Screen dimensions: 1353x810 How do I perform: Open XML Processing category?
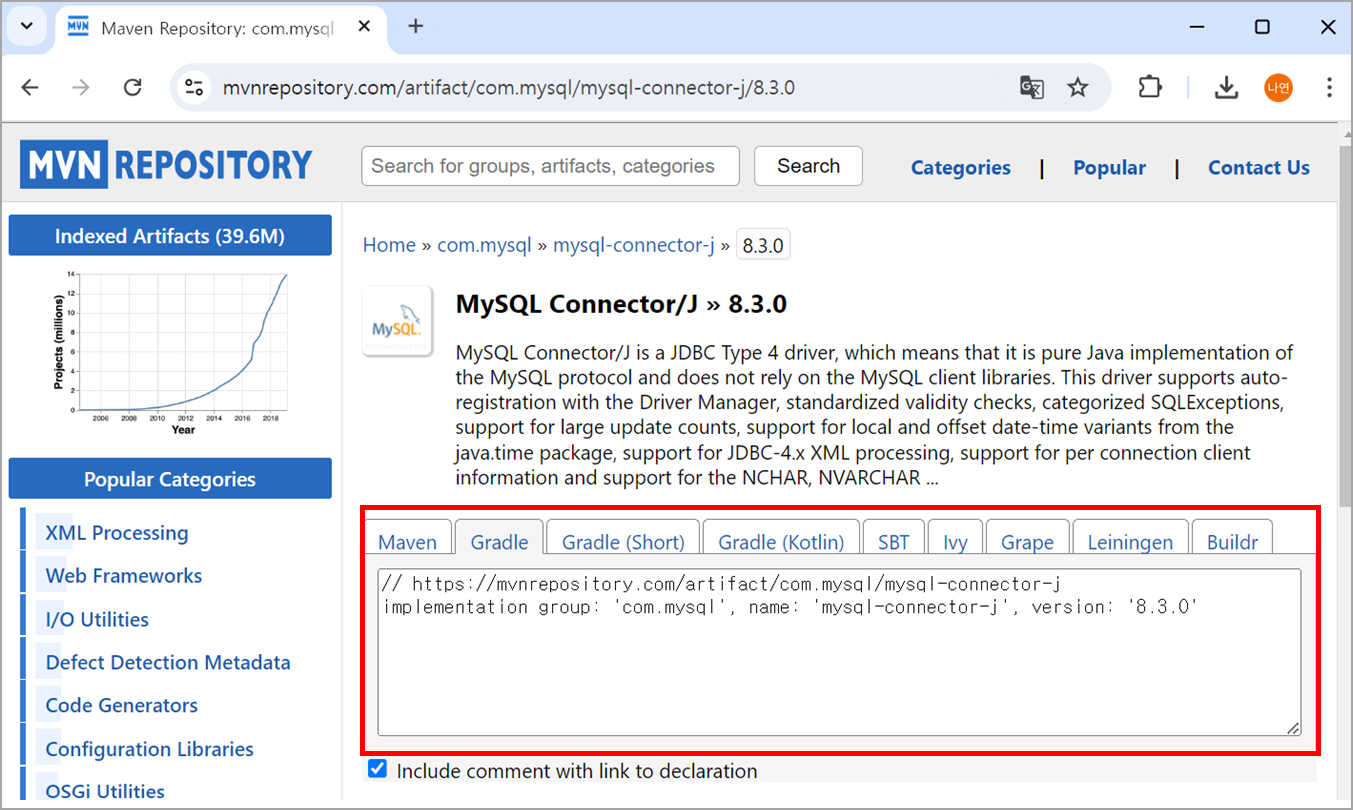(117, 533)
